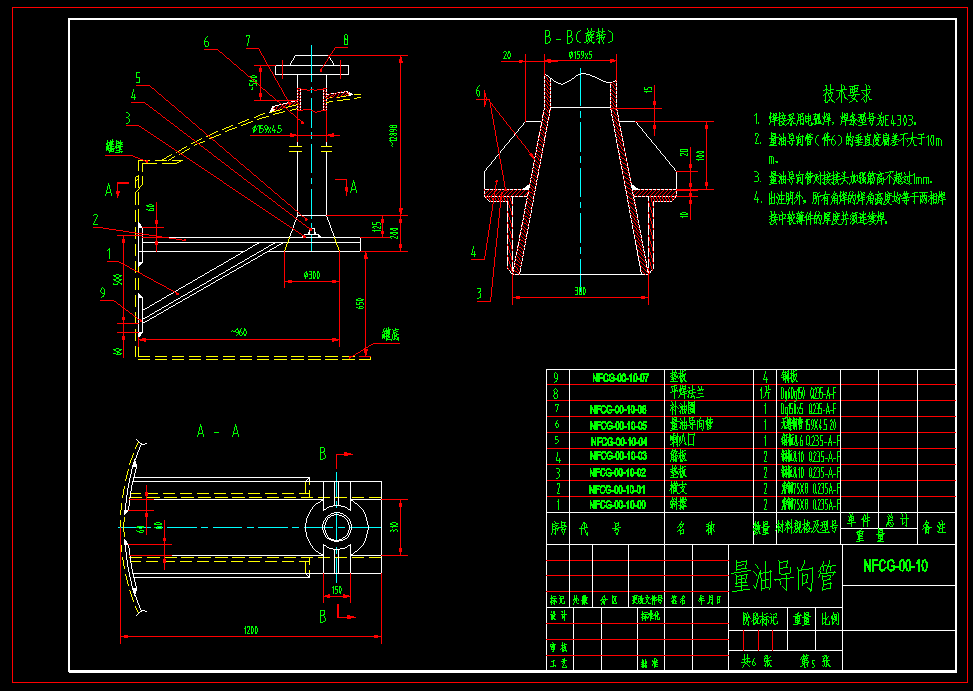This screenshot has width=973, height=691.
Task: Select part code NFCG-00-10-05 in the parts list
Action: point(618,425)
